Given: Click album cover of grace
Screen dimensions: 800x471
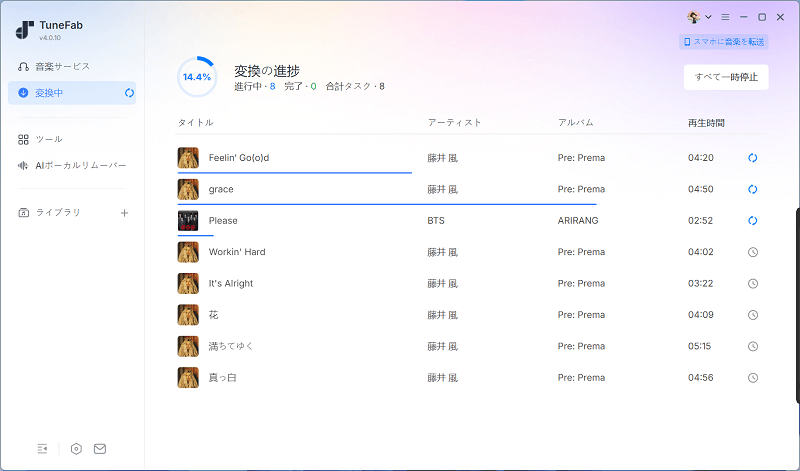Looking at the screenshot, I should pyautogui.click(x=188, y=189).
